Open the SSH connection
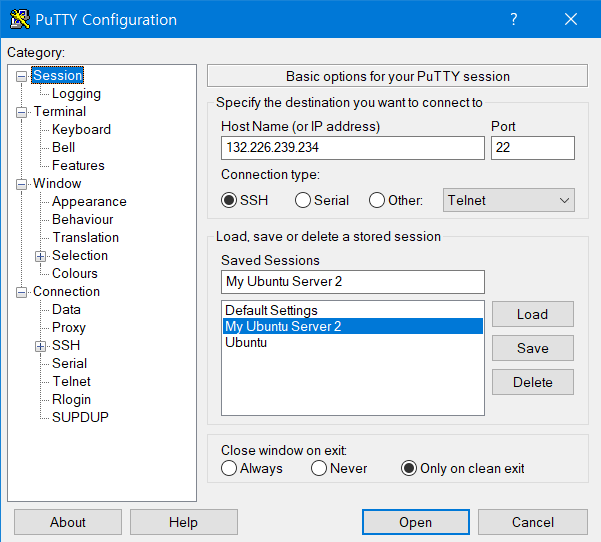The width and height of the screenshot is (601, 542). tap(416, 522)
